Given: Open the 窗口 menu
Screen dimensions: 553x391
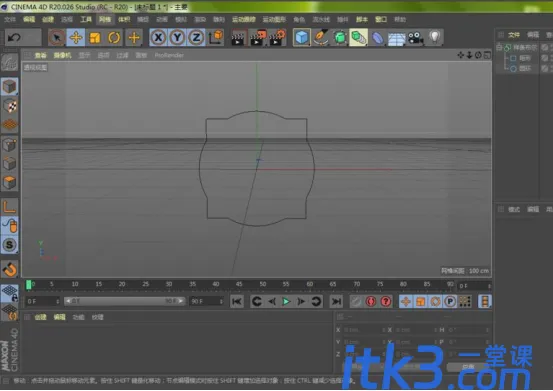Looking at the screenshot, I should 381,19.
